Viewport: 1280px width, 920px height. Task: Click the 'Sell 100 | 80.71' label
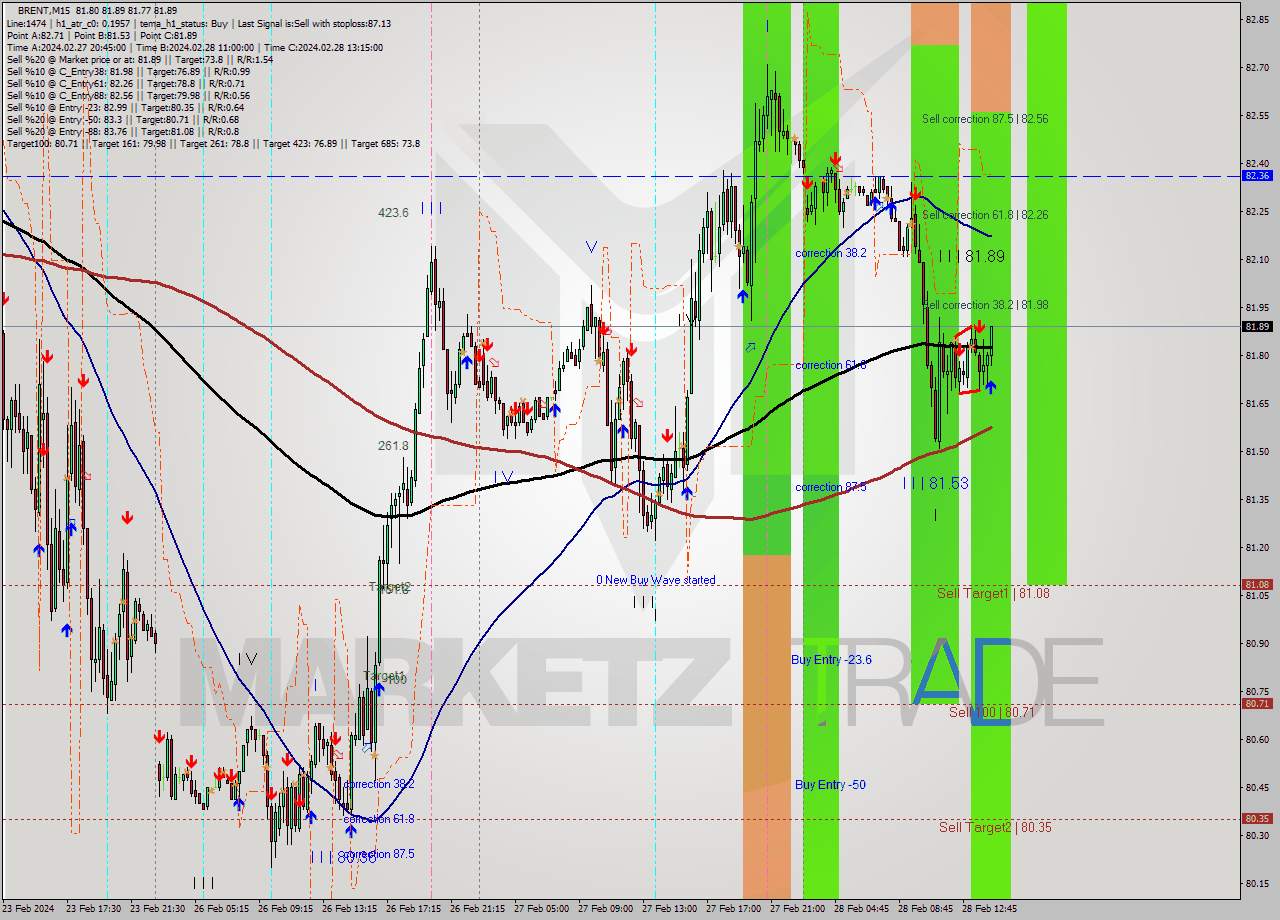point(991,712)
